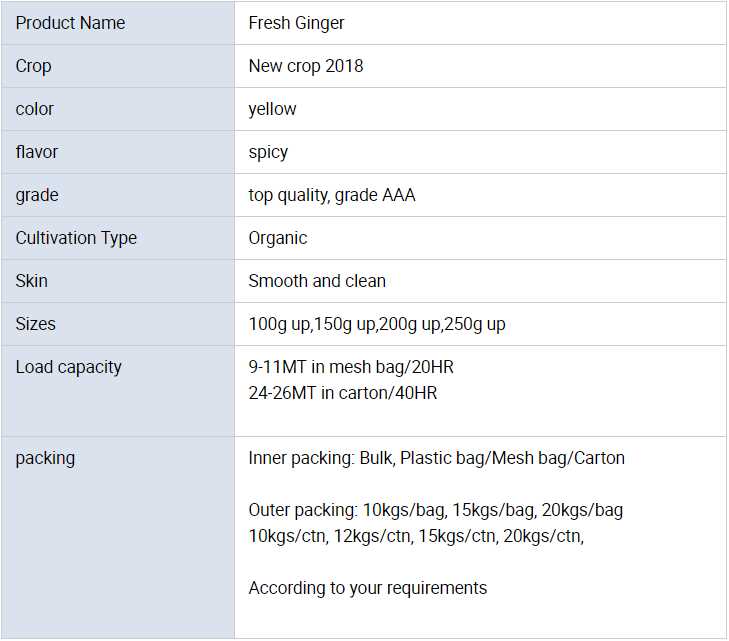The image size is (729, 641).
Task: Select the "Fresh Ginger" value cell
Action: pos(296,23)
